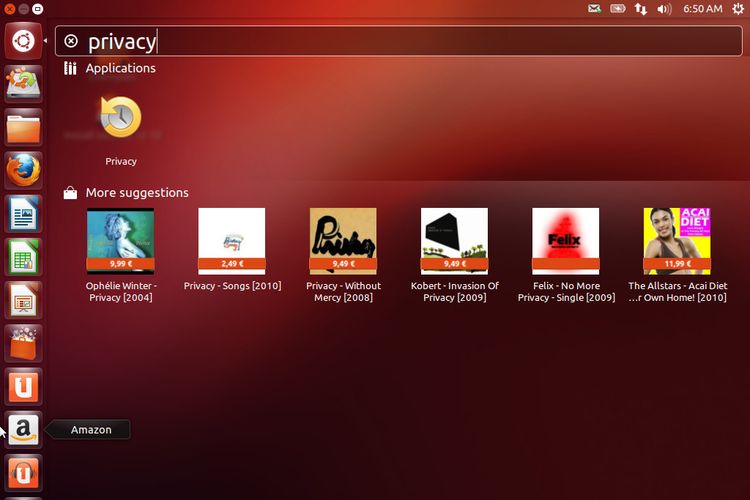This screenshot has height=500, width=750.
Task: Click the More suggestions category header
Action: (137, 193)
